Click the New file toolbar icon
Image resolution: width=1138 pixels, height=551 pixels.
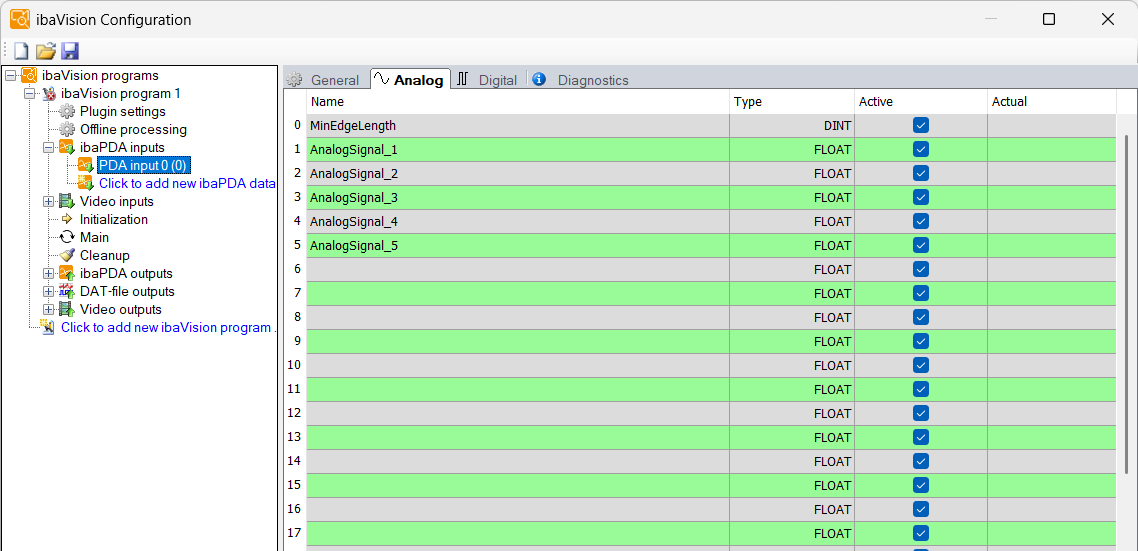pyautogui.click(x=22, y=51)
